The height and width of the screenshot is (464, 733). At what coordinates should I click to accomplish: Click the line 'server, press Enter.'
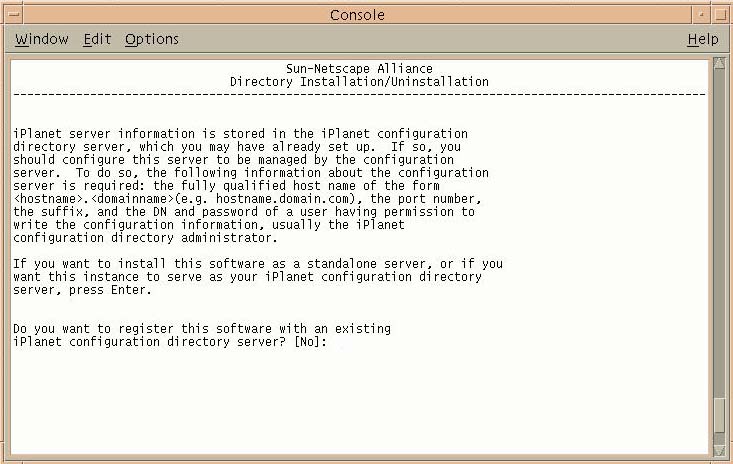click(82, 290)
